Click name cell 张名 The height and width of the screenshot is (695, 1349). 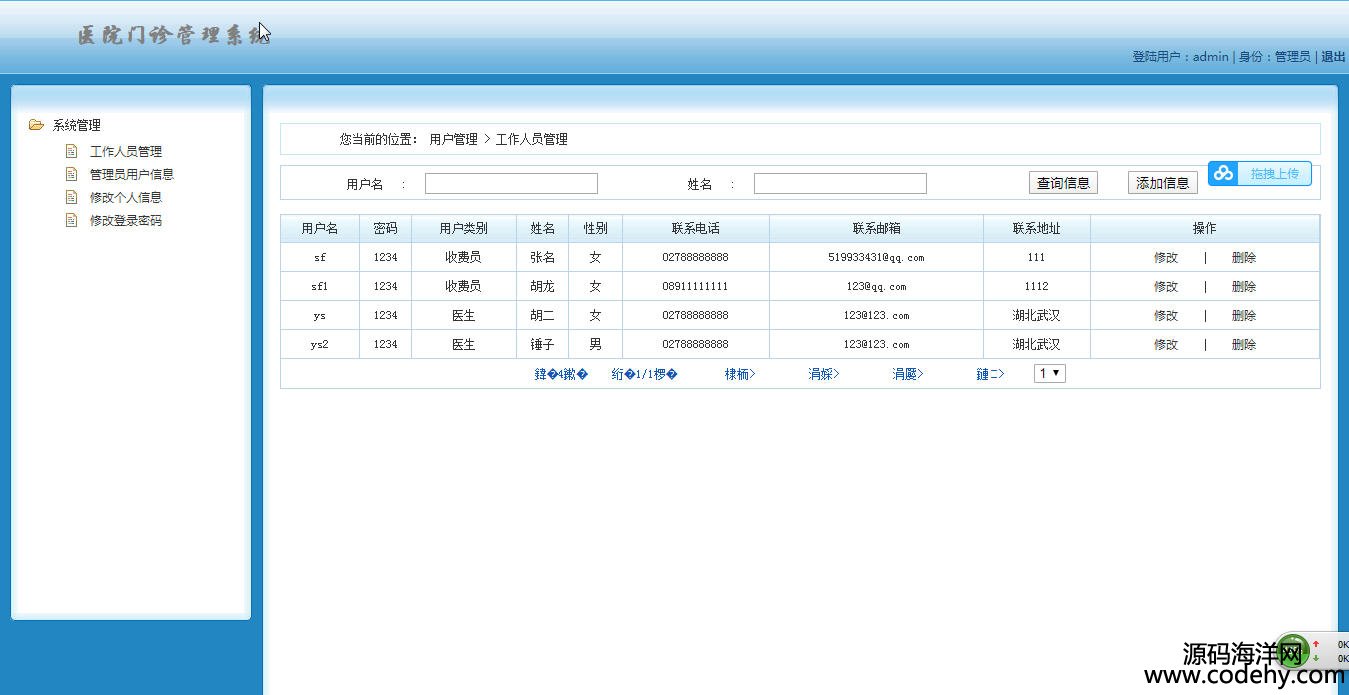(543, 257)
